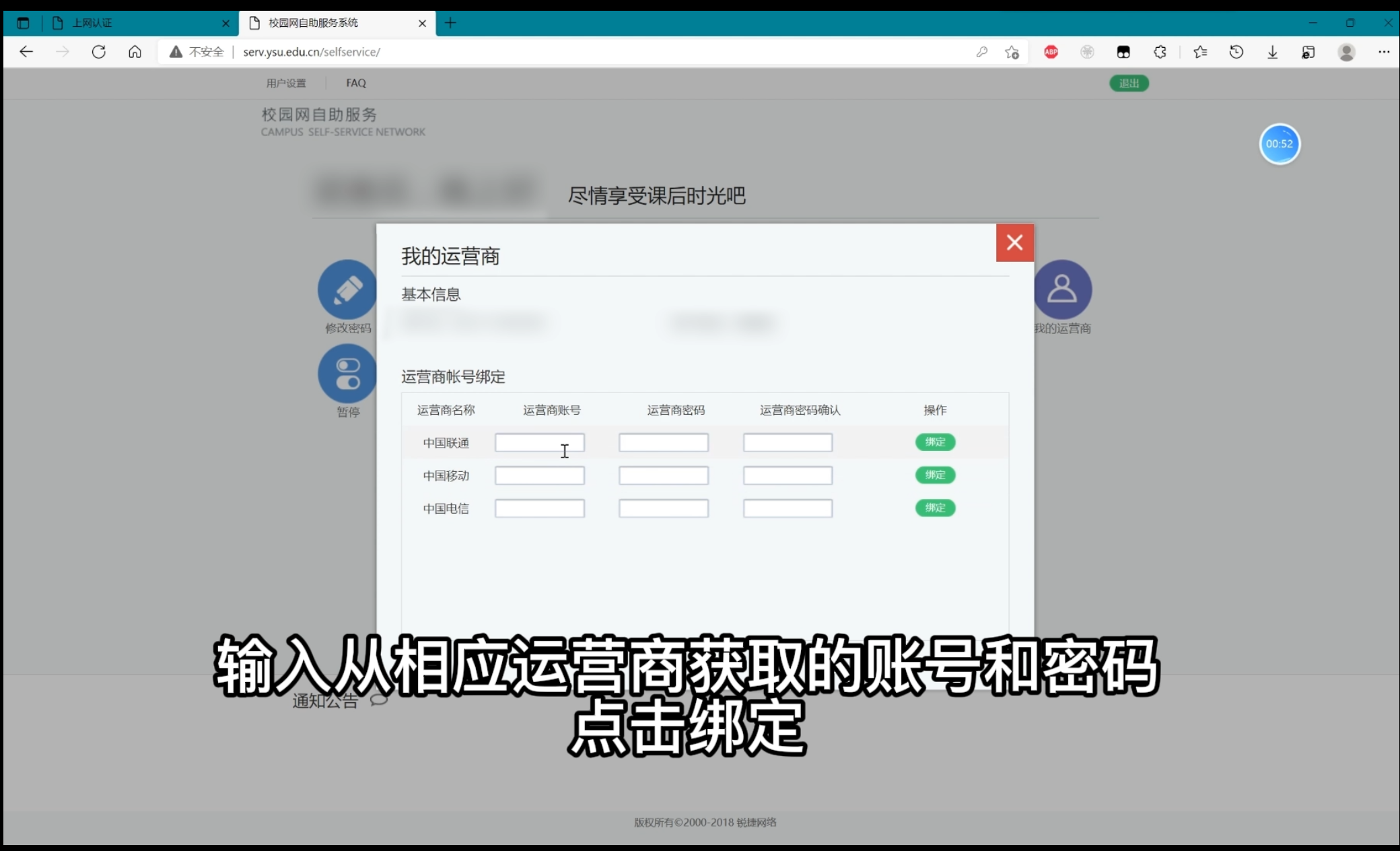Screen dimensions: 1400x851
Task: Close the 我的运营商 dialog
Action: [1014, 242]
